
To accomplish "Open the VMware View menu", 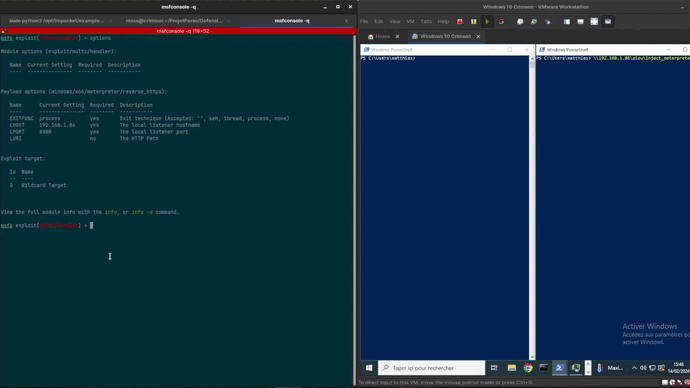I will pos(395,22).
